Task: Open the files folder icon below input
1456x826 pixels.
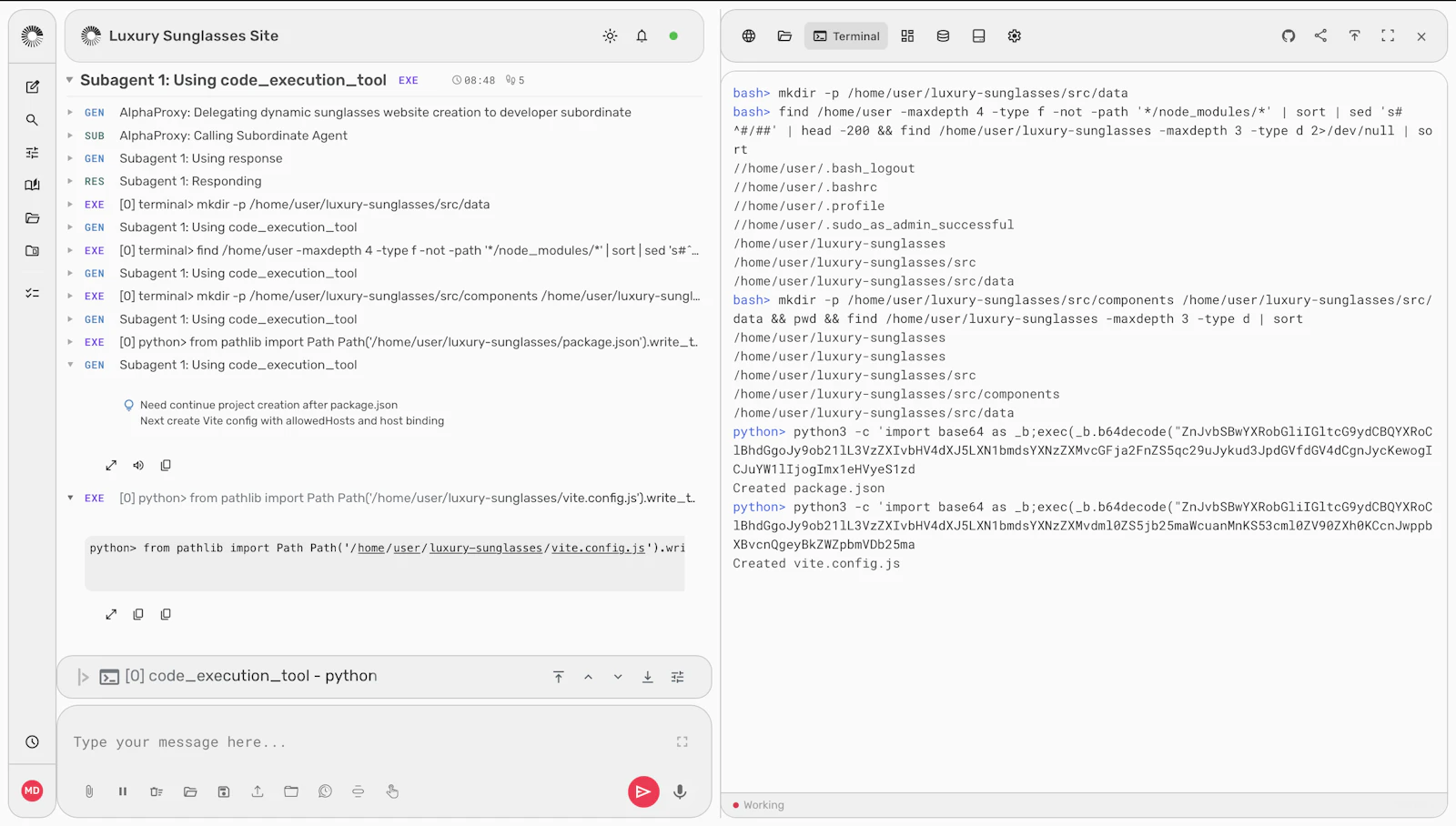Action: pyautogui.click(x=291, y=791)
